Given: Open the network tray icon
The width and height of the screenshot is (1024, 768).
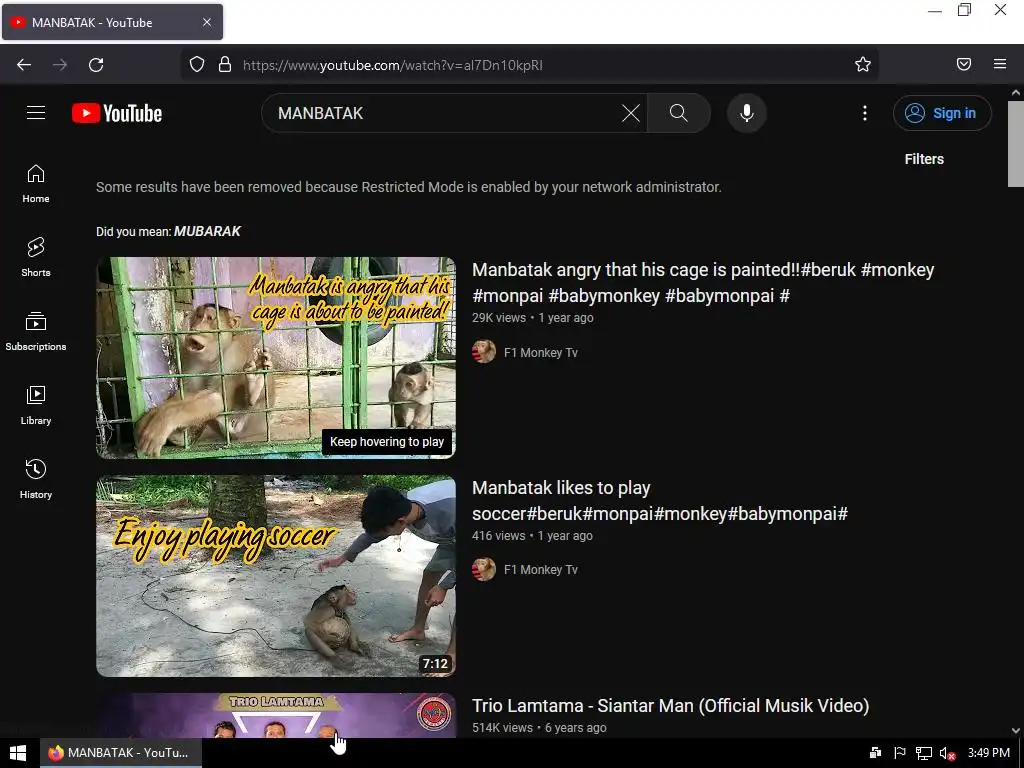Looking at the screenshot, I should pyautogui.click(x=923, y=753).
